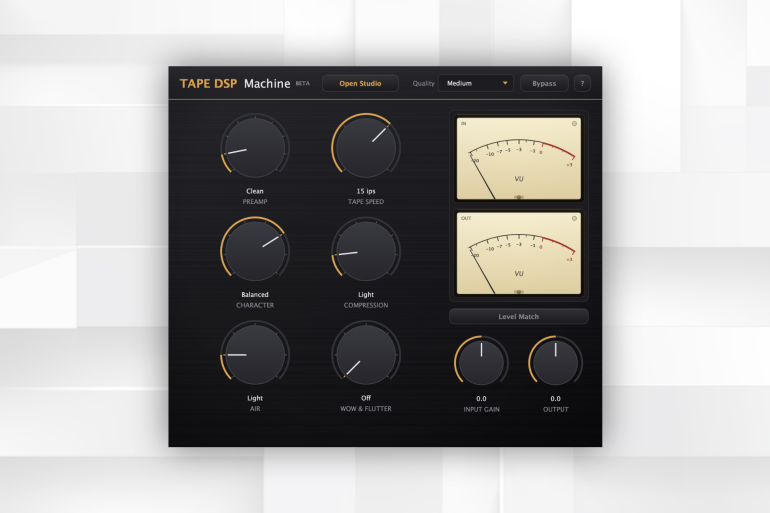Open the Quality dropdown set to Medium
Image resolution: width=770 pixels, height=513 pixels.
click(475, 83)
